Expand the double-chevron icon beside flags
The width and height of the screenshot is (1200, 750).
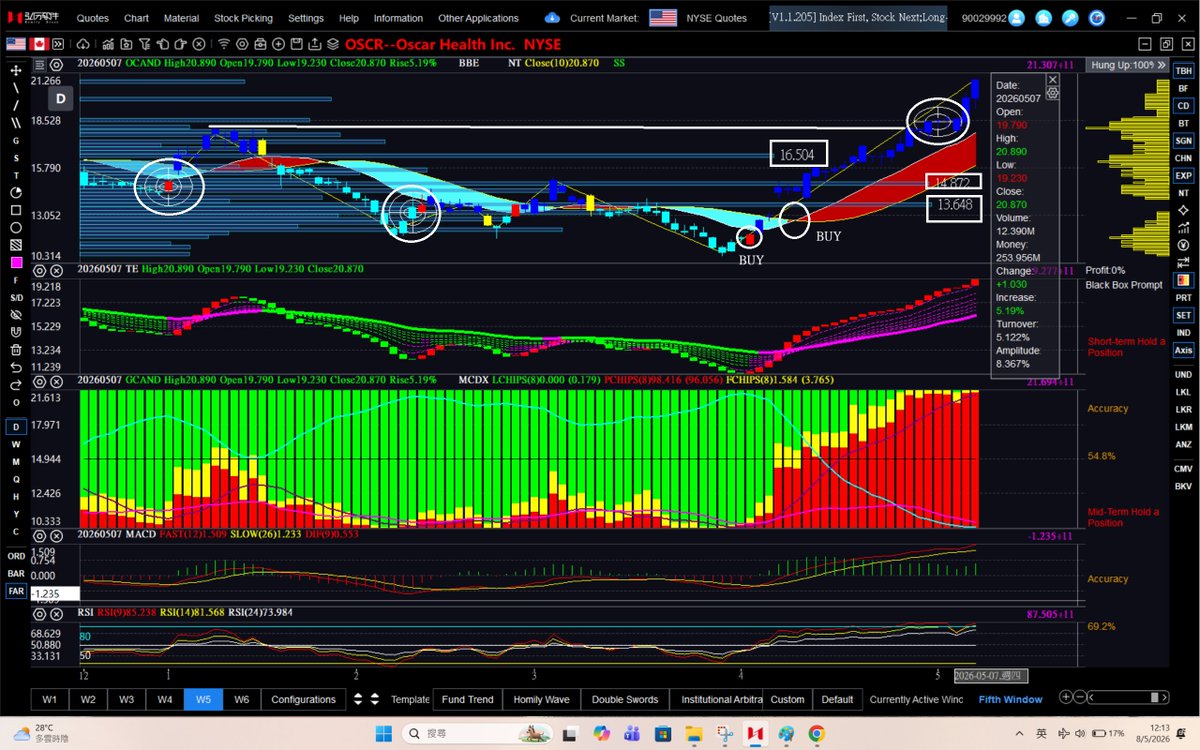click(x=58, y=44)
